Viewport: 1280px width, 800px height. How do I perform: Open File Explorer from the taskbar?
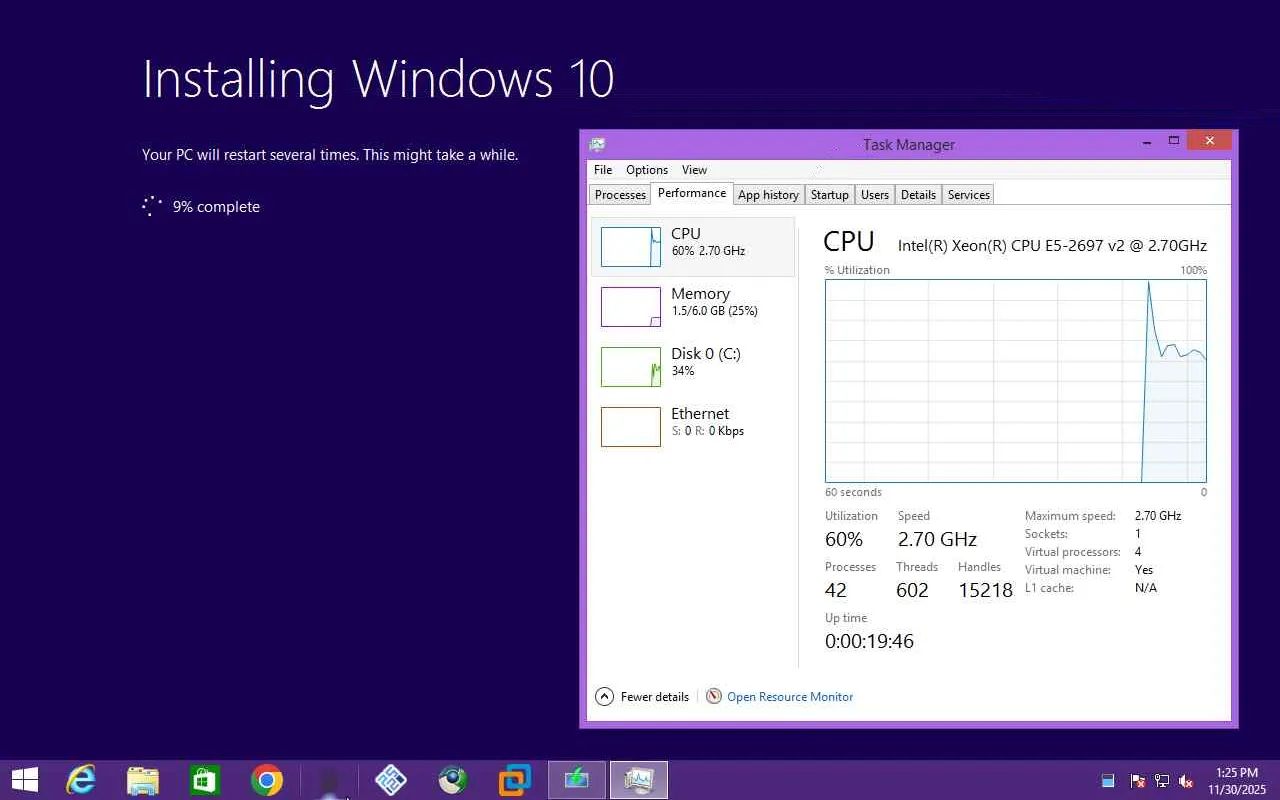click(143, 780)
